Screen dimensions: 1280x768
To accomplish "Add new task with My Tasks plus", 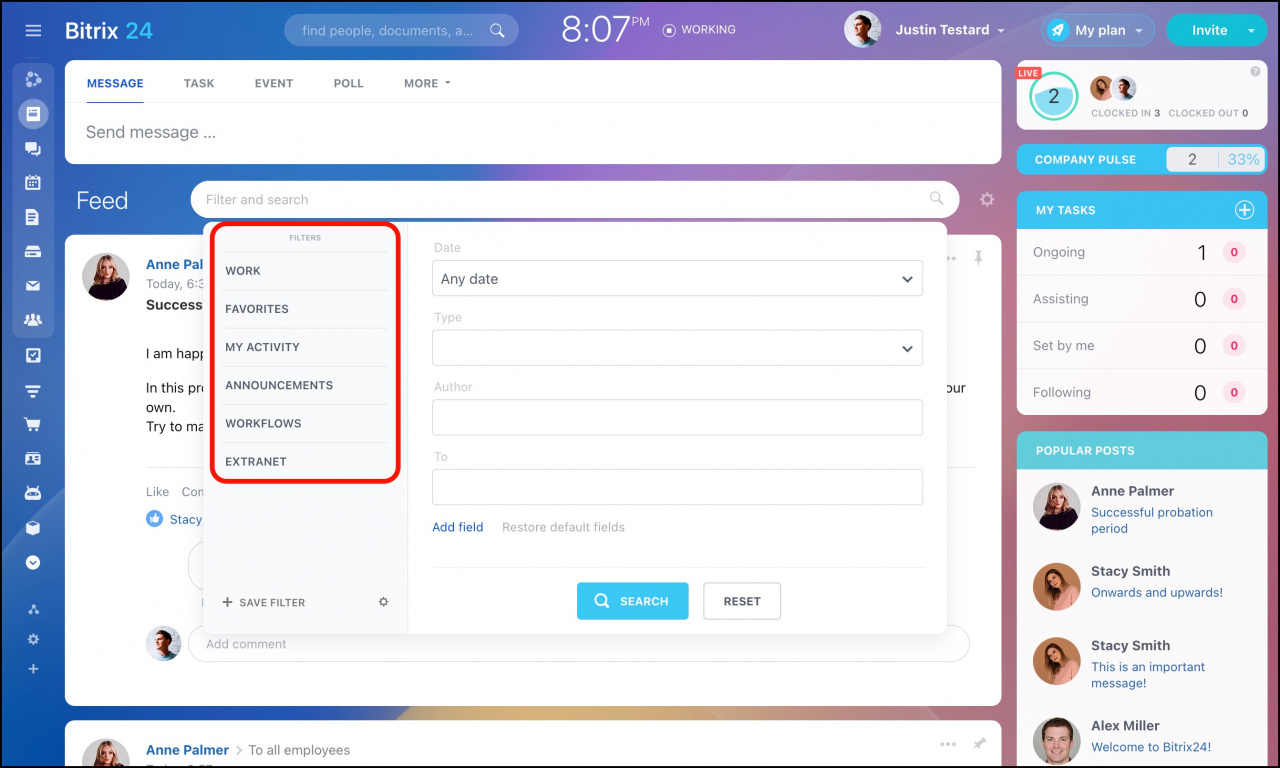I will coord(1244,210).
